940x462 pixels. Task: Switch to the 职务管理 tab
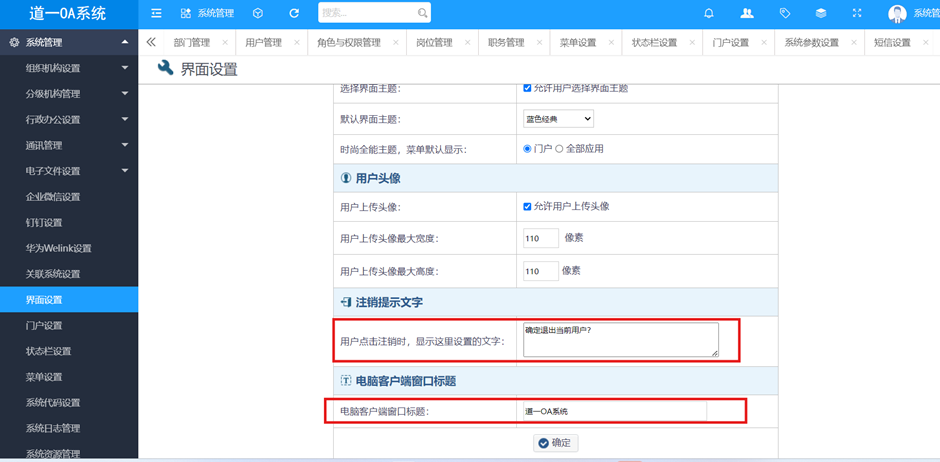click(x=506, y=43)
